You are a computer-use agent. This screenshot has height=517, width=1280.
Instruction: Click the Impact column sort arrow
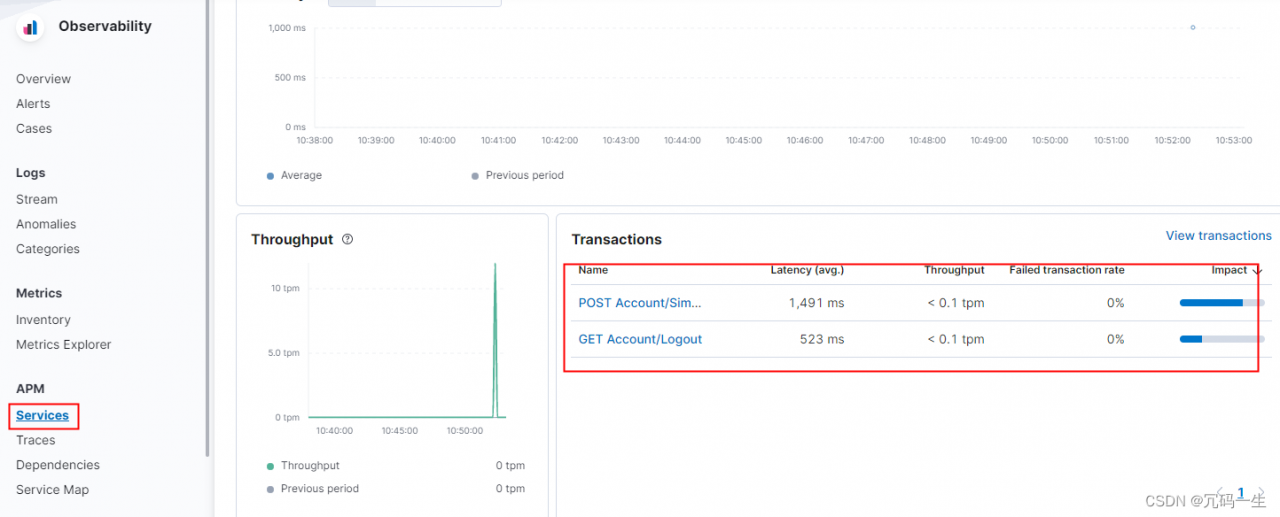[x=1257, y=270]
